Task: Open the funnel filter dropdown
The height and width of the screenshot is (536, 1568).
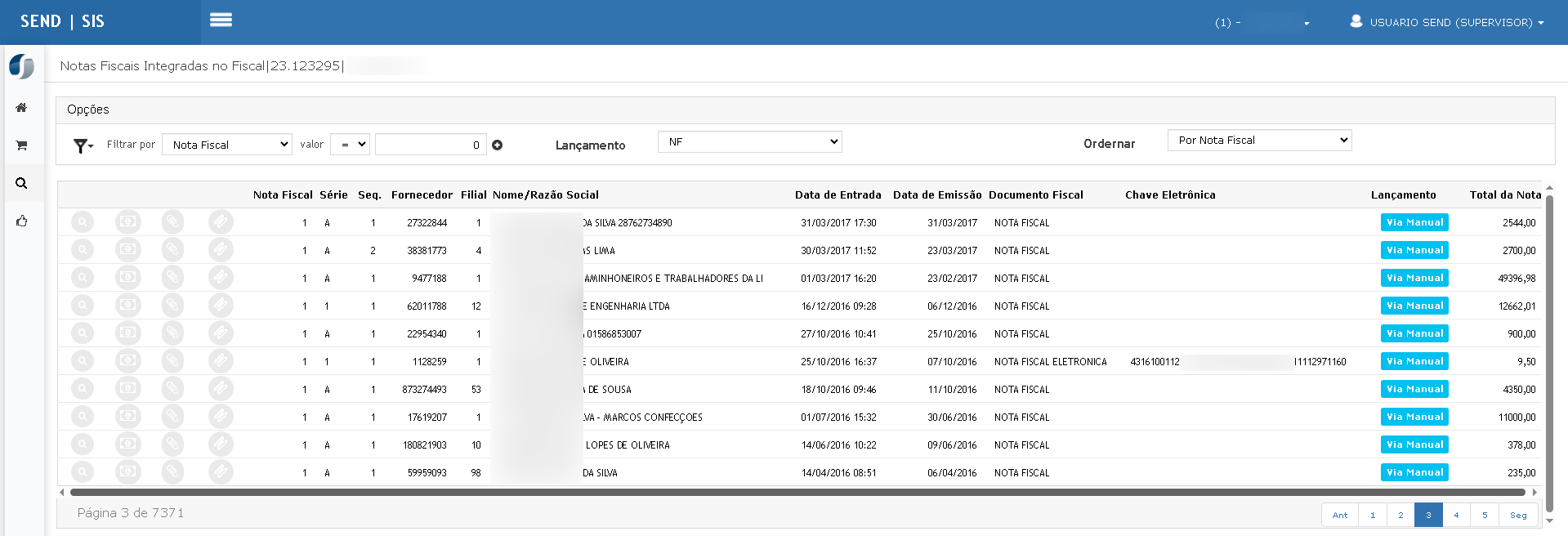Action: click(x=83, y=145)
